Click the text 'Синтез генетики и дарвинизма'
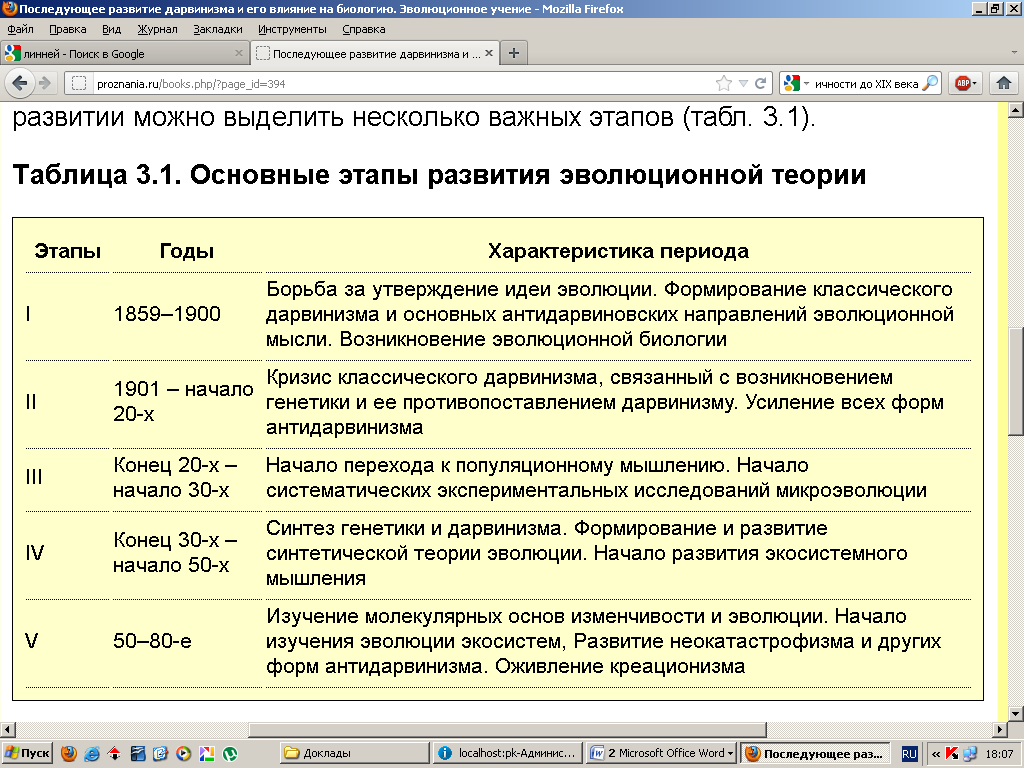1024x768 pixels. (x=414, y=528)
